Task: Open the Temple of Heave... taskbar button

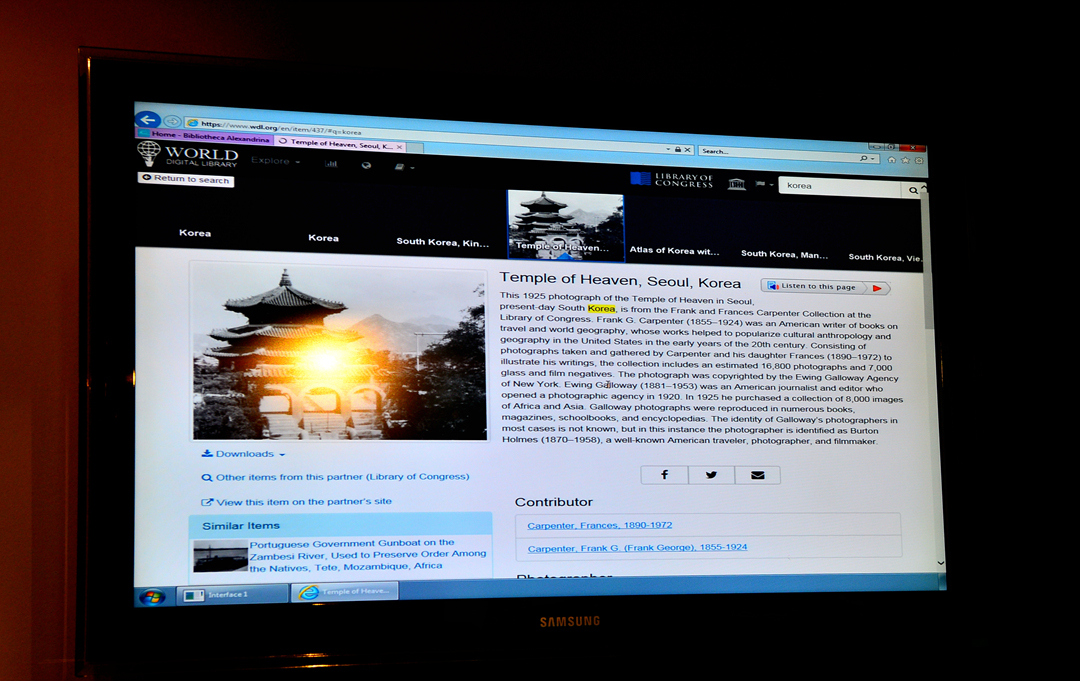Action: (x=344, y=591)
